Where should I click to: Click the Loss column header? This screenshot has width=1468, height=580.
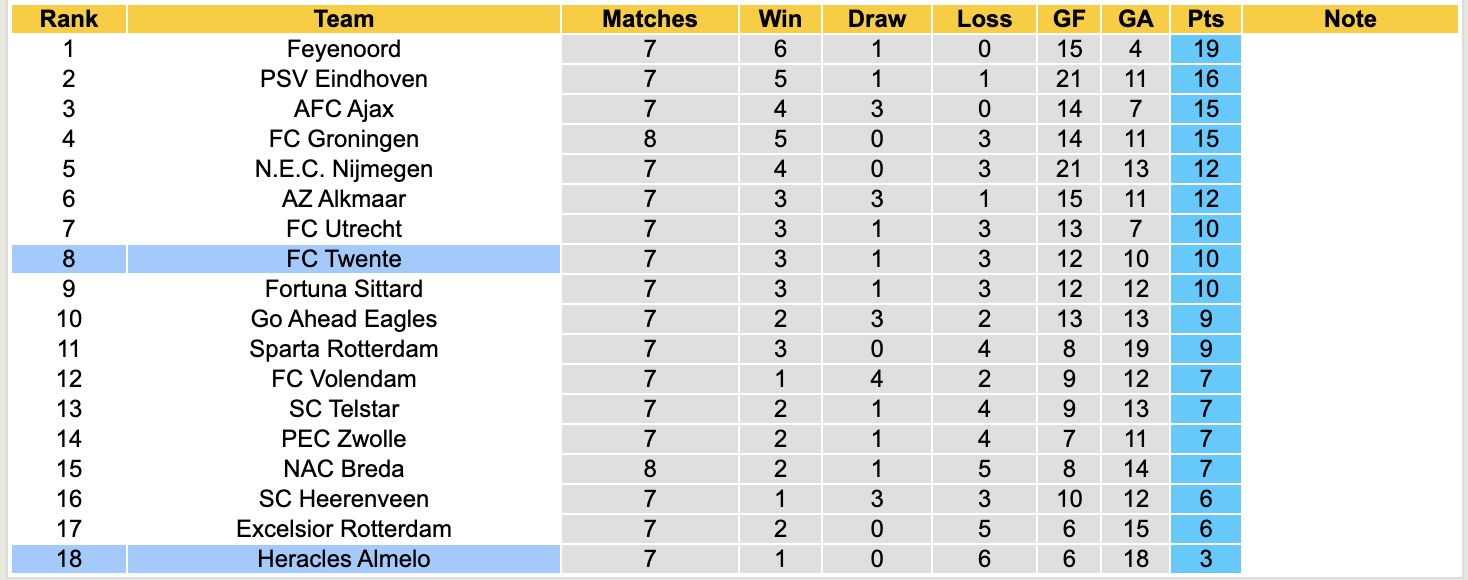coord(984,19)
